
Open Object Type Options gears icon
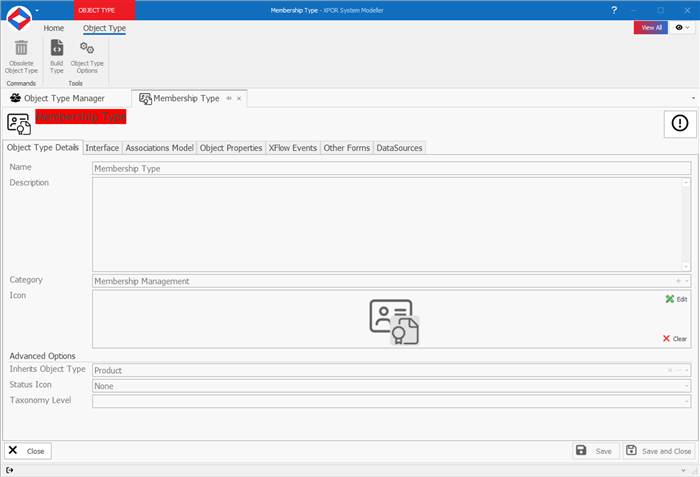point(87,48)
